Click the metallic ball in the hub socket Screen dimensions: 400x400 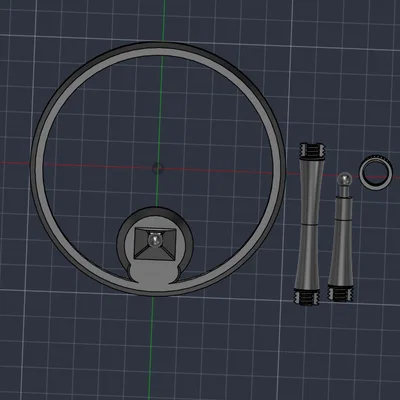[x=155, y=240]
